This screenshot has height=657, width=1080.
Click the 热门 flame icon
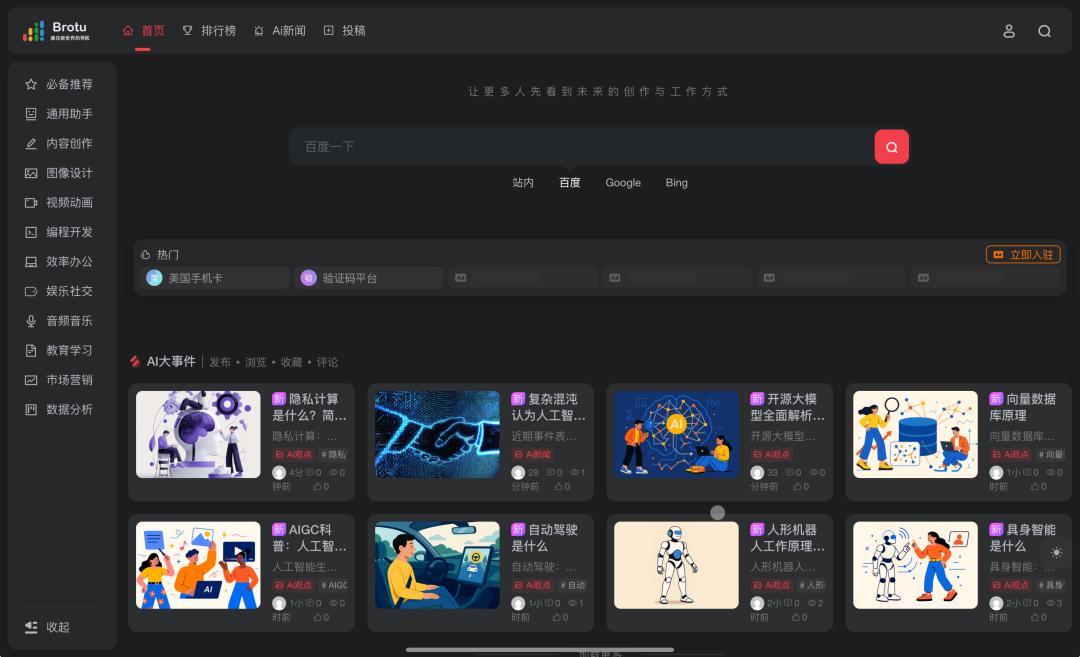click(145, 255)
